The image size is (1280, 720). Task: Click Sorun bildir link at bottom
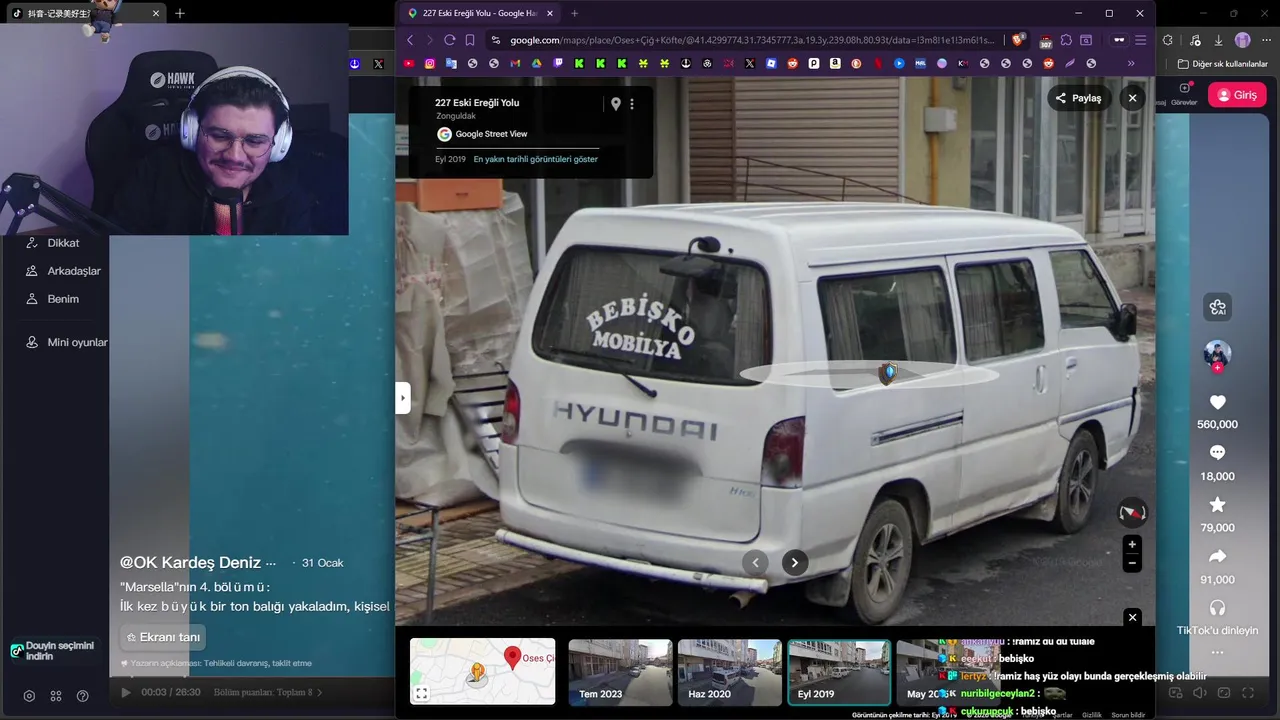click(1128, 715)
